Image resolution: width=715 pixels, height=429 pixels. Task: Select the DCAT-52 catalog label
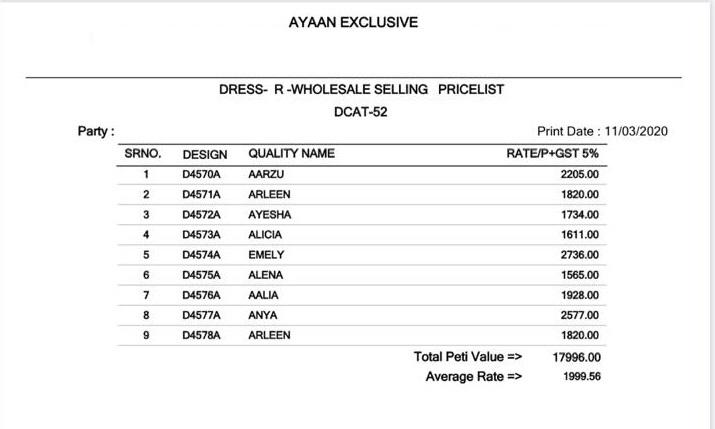[360, 112]
